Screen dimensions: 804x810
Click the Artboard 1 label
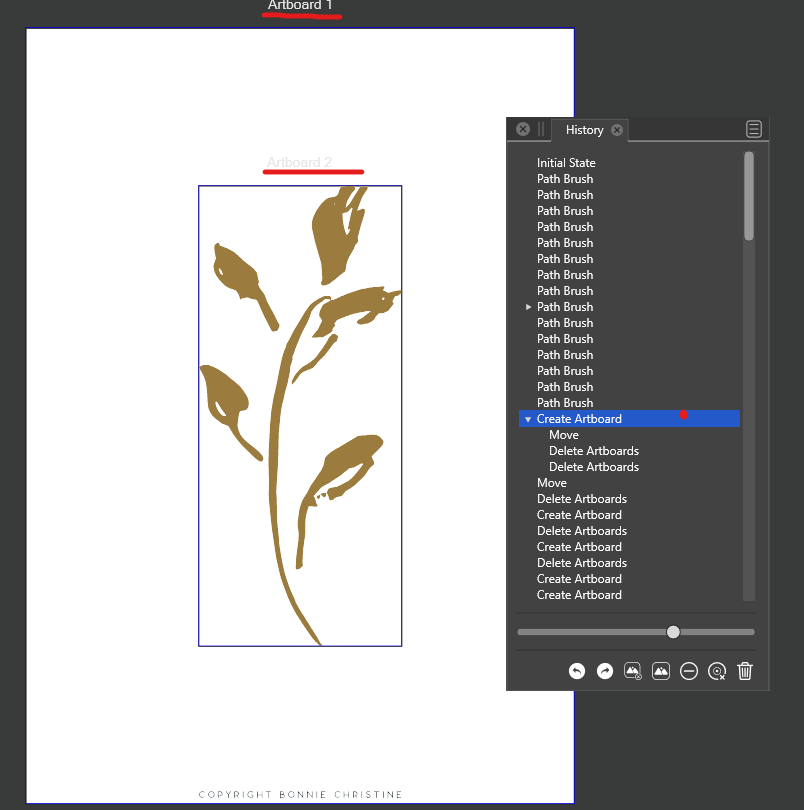[300, 6]
